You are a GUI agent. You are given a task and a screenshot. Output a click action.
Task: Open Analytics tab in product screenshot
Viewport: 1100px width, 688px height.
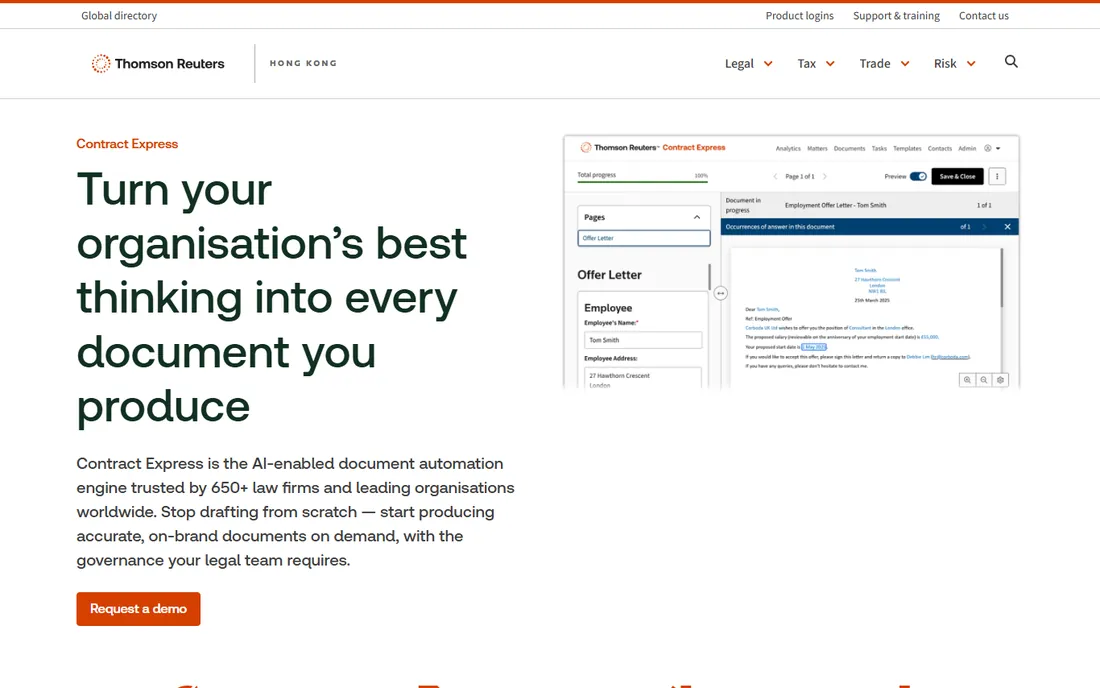788,149
